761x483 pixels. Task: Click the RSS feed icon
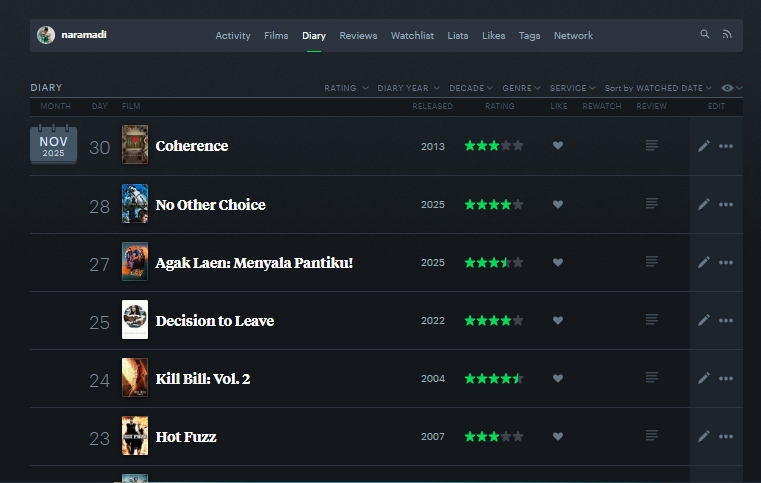pos(727,35)
